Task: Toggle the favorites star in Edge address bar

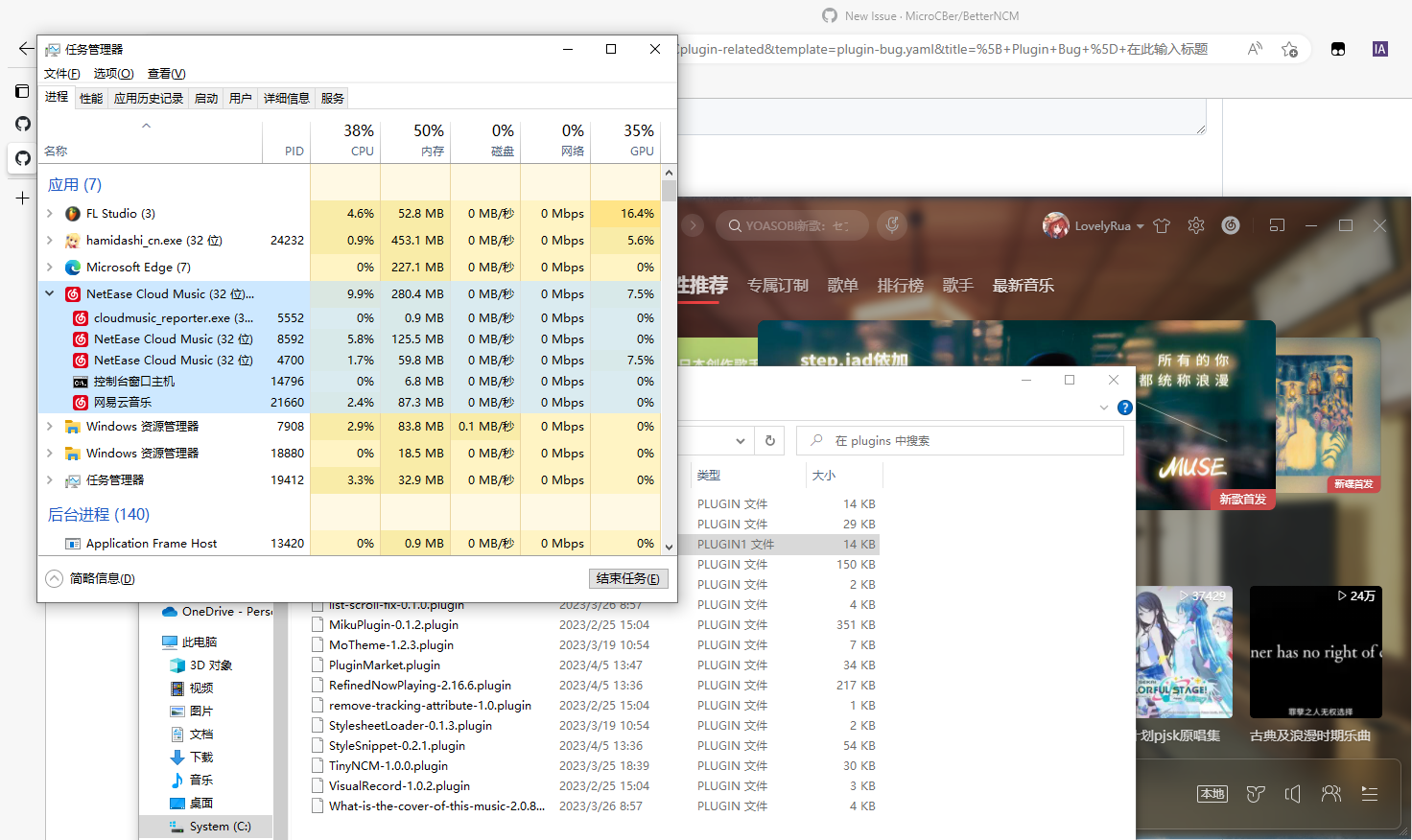Action: click(x=1290, y=49)
